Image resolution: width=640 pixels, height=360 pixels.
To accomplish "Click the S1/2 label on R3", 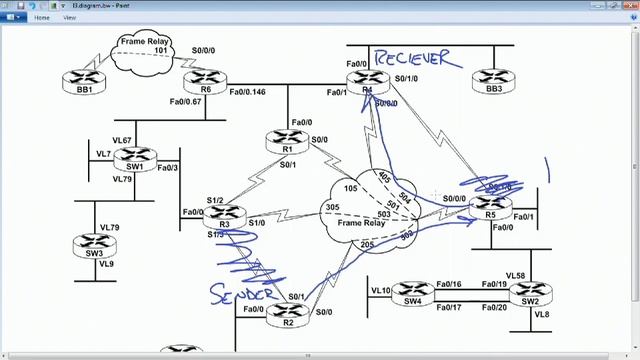I will coord(215,200).
